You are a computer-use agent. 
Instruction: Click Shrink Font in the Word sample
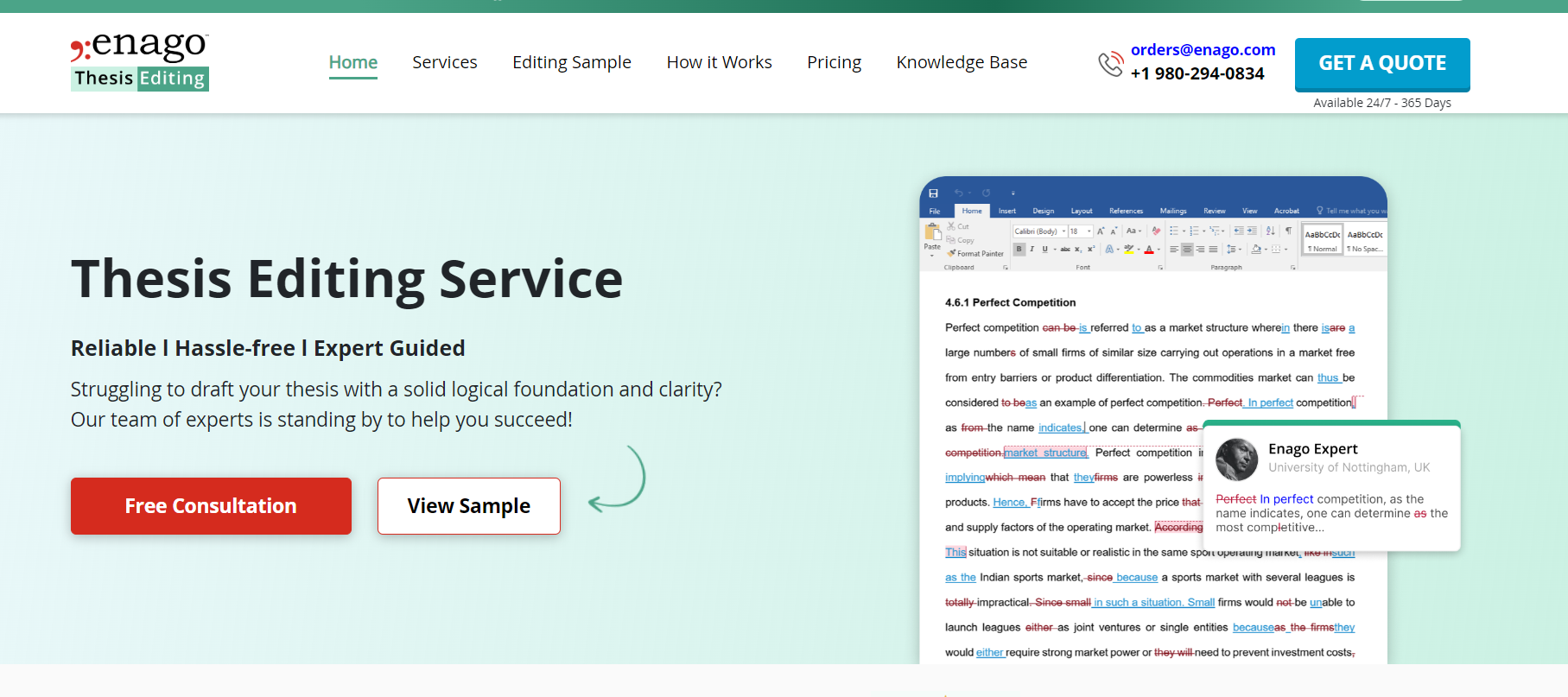click(1114, 231)
